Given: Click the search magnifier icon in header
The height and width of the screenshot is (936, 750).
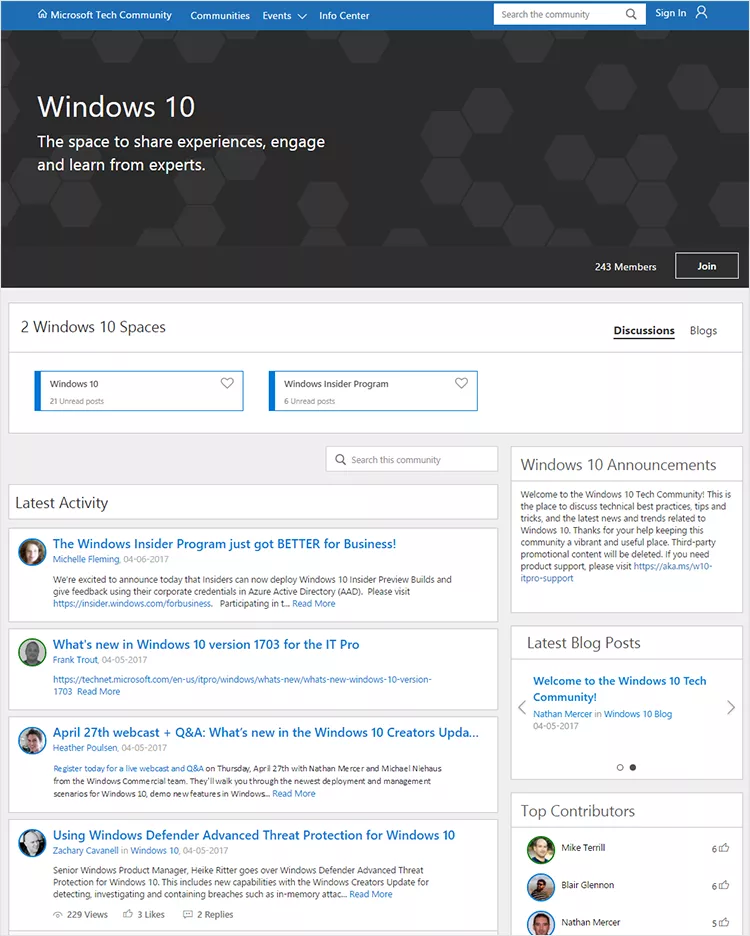Looking at the screenshot, I should (631, 14).
